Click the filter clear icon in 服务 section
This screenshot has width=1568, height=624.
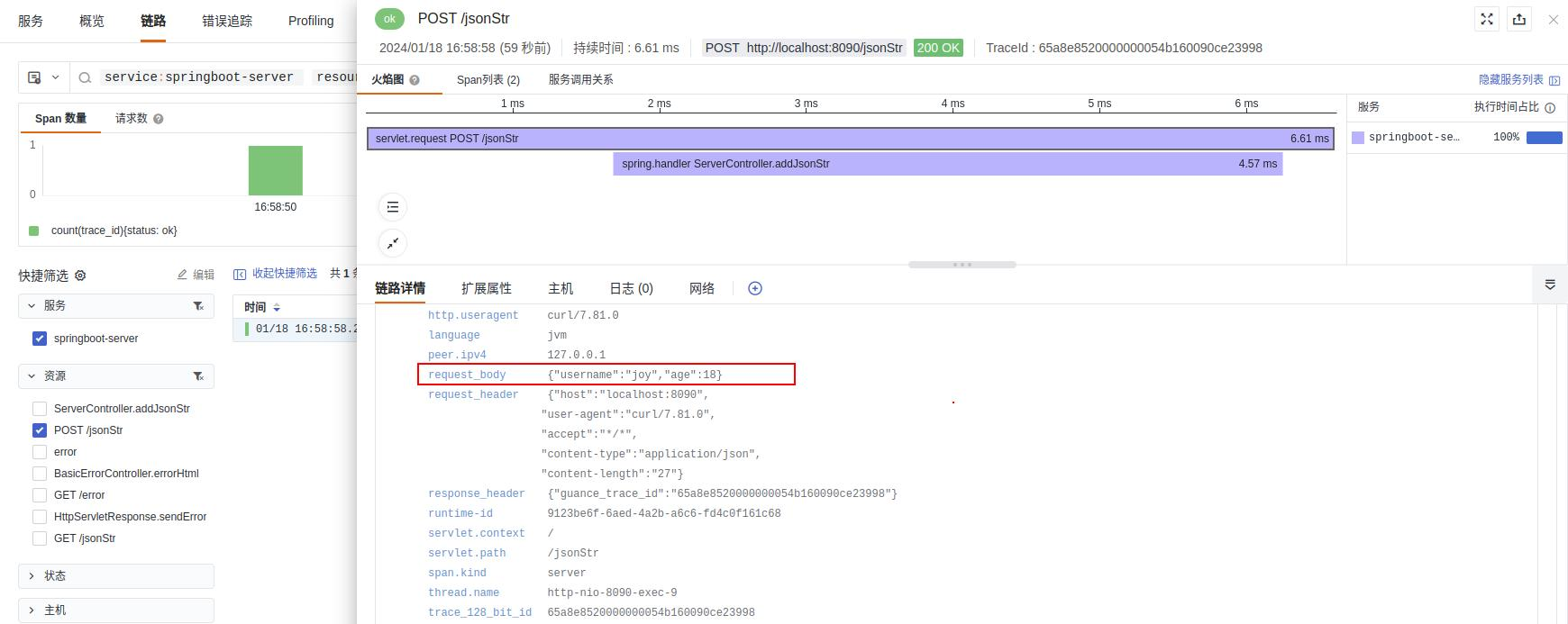198,306
